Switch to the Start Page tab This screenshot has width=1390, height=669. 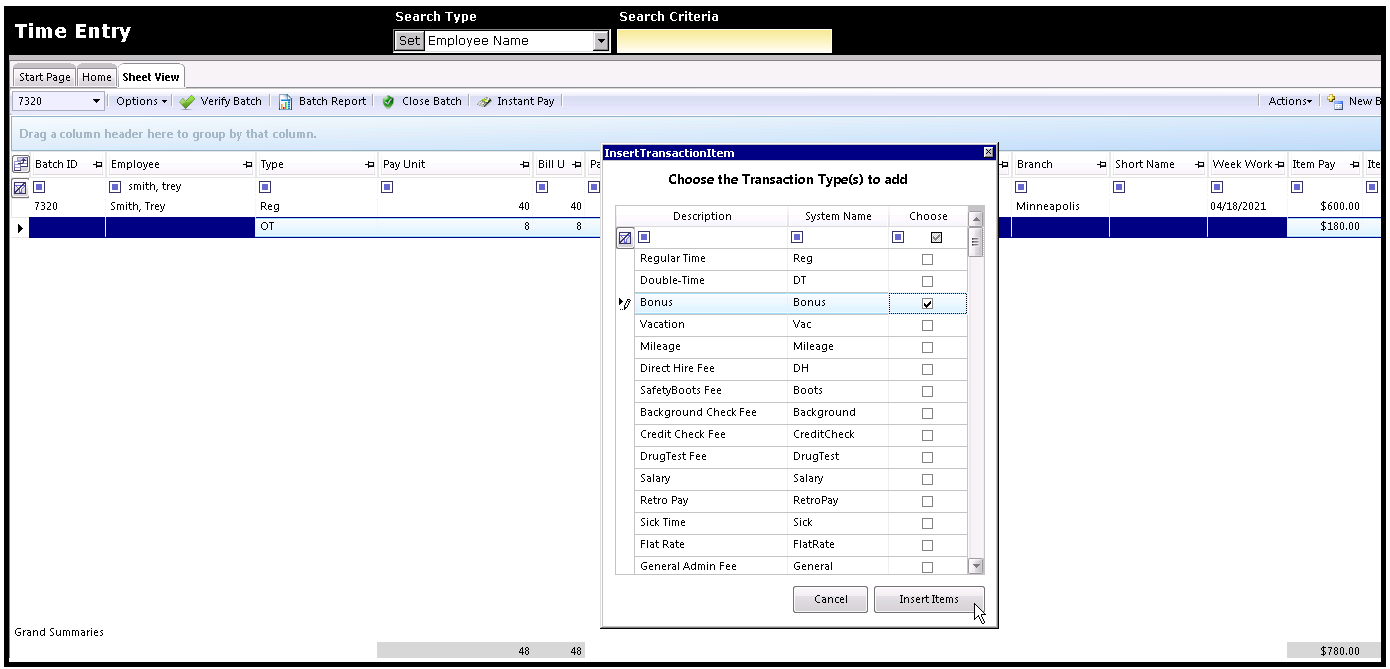pos(45,77)
